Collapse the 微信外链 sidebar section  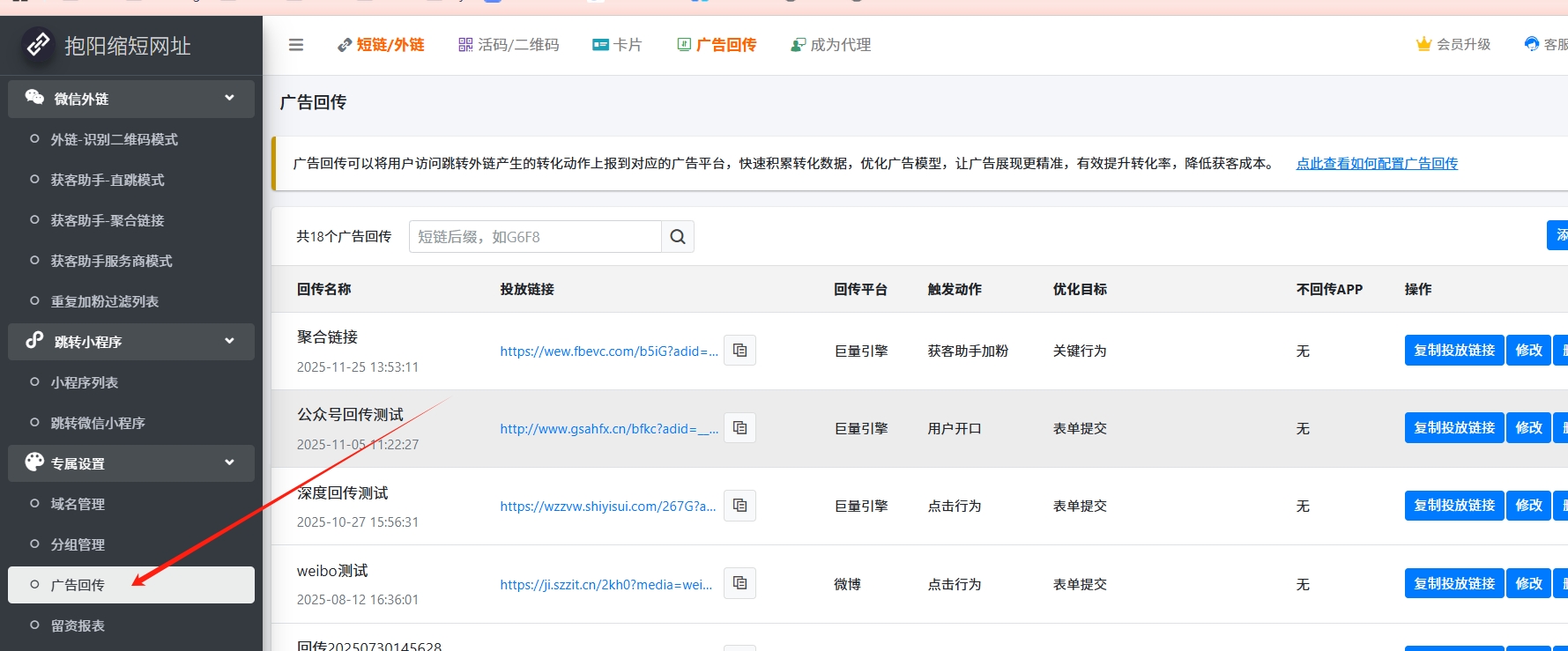(x=229, y=98)
